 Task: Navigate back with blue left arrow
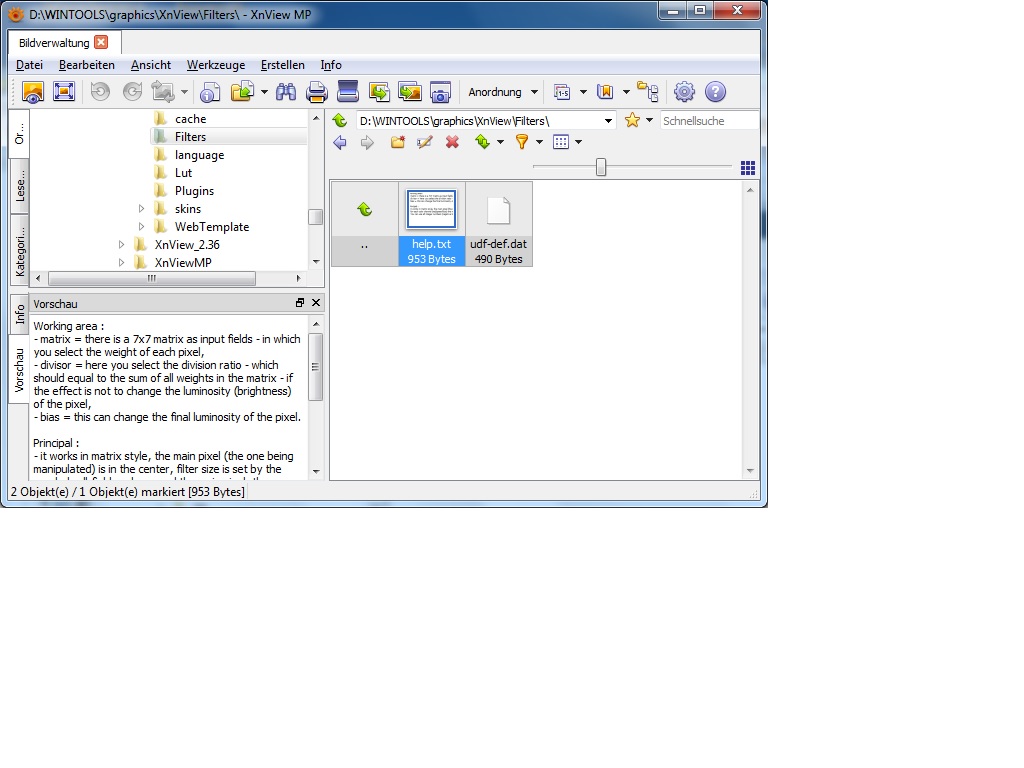pyautogui.click(x=340, y=142)
